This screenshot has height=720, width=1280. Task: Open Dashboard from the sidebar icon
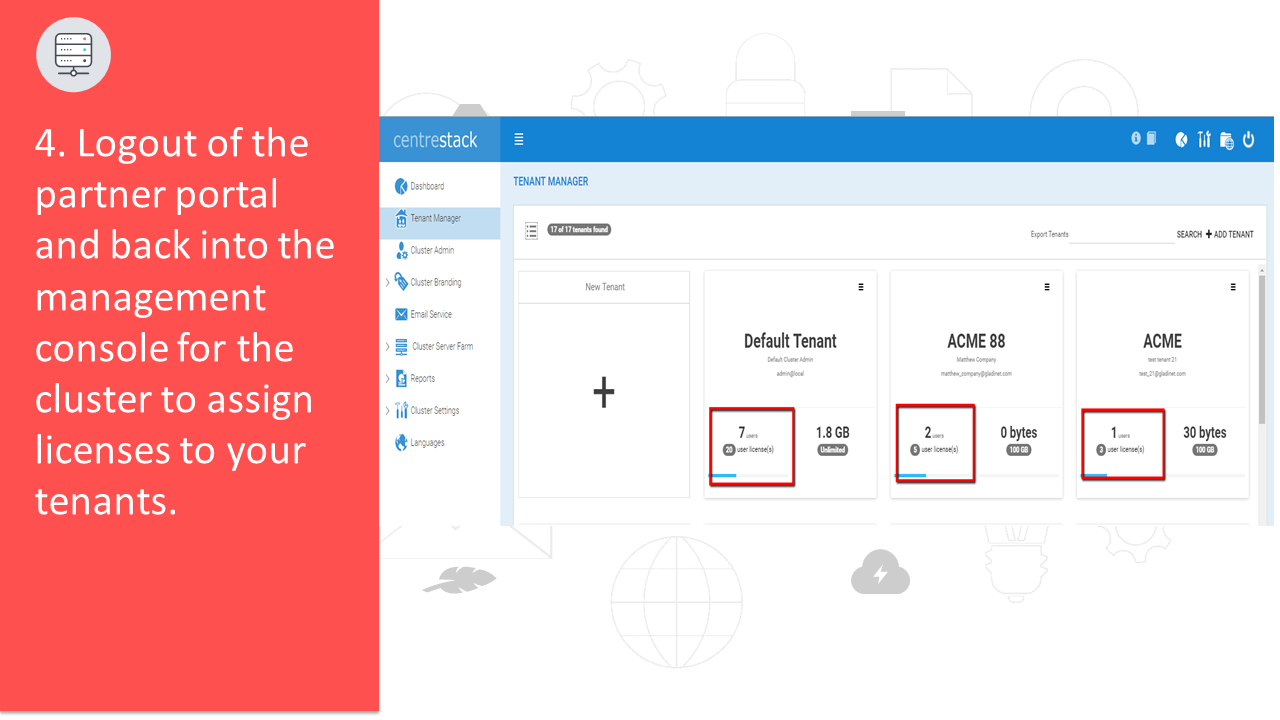pos(401,186)
